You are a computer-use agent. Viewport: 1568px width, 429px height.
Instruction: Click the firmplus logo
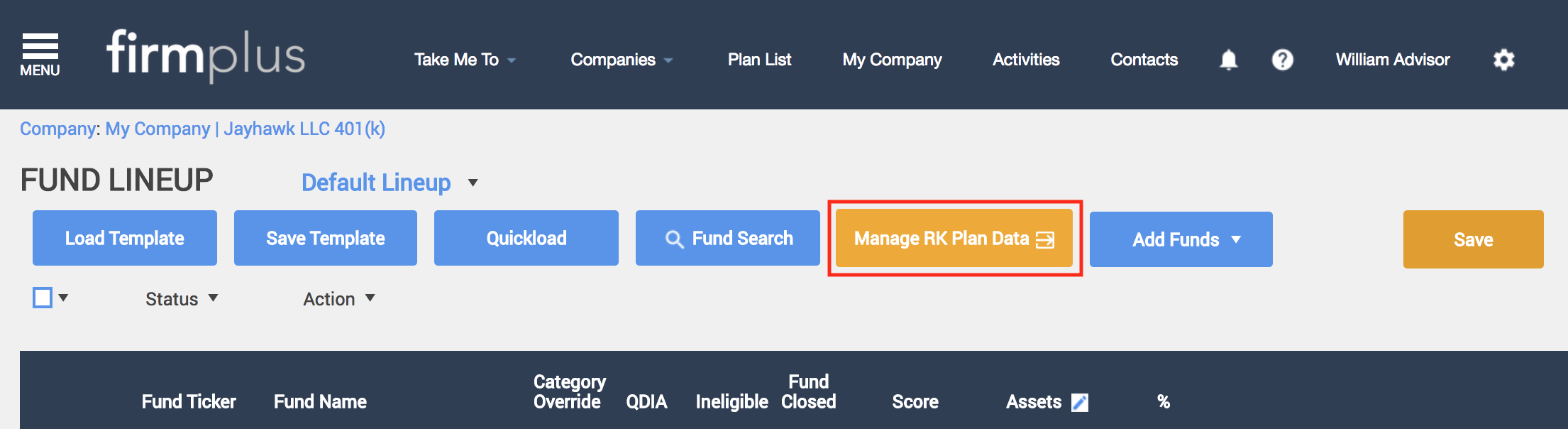click(206, 55)
